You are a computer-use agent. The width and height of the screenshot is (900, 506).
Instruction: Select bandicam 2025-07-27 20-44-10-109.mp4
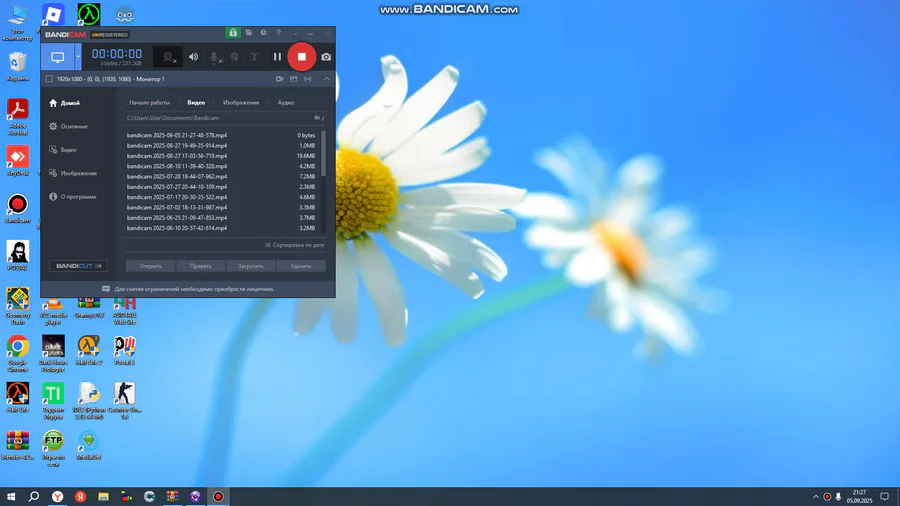pos(222,187)
